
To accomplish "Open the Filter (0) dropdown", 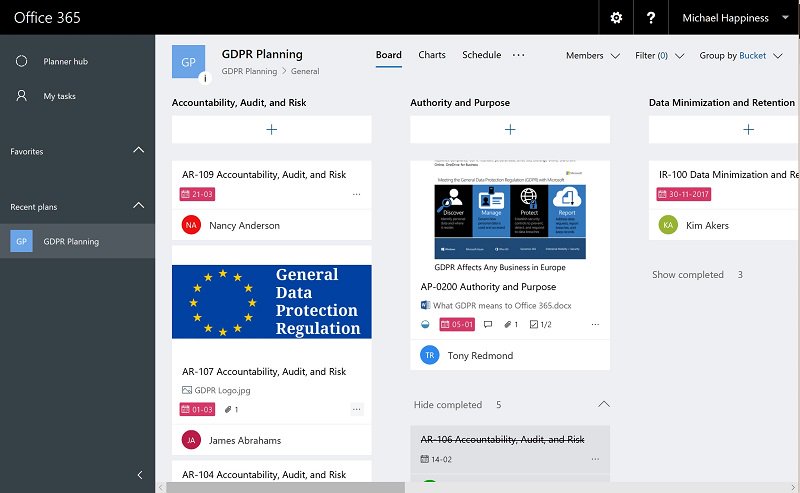I will pos(659,56).
